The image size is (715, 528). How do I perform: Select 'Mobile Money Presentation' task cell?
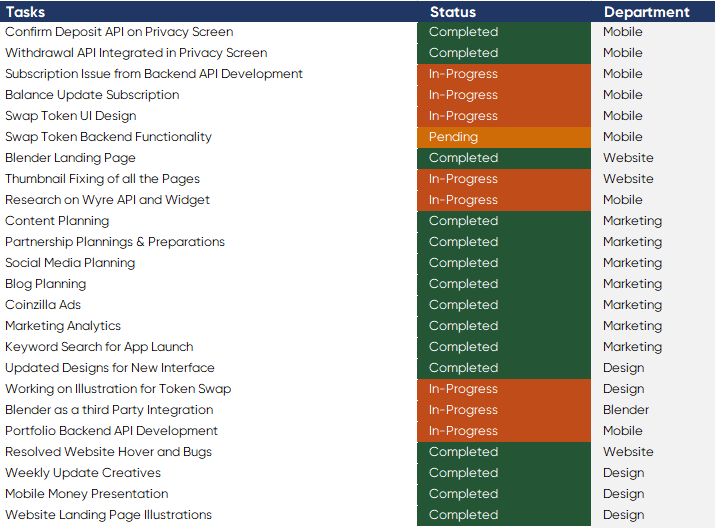(x=208, y=493)
